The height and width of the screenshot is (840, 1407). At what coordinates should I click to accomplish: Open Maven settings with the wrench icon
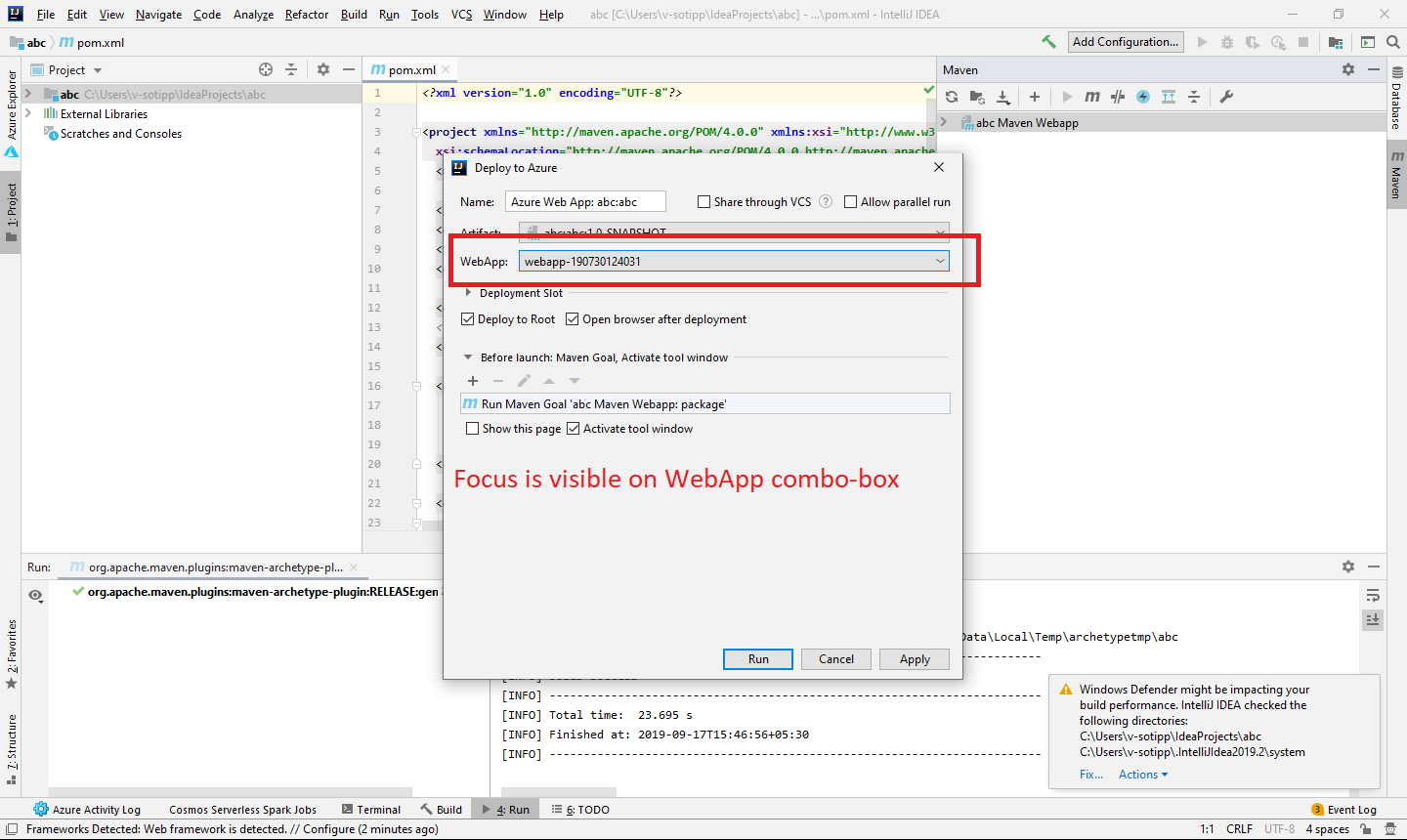(x=1226, y=96)
